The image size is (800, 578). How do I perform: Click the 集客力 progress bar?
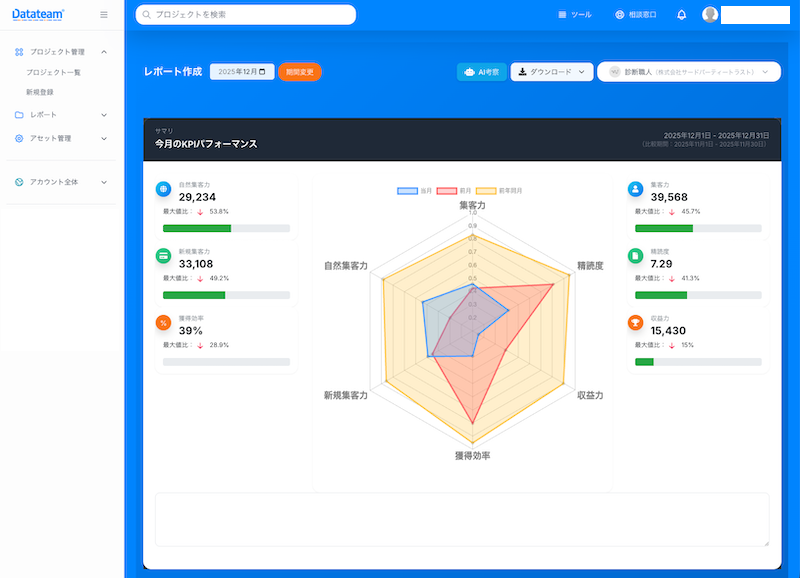click(698, 229)
